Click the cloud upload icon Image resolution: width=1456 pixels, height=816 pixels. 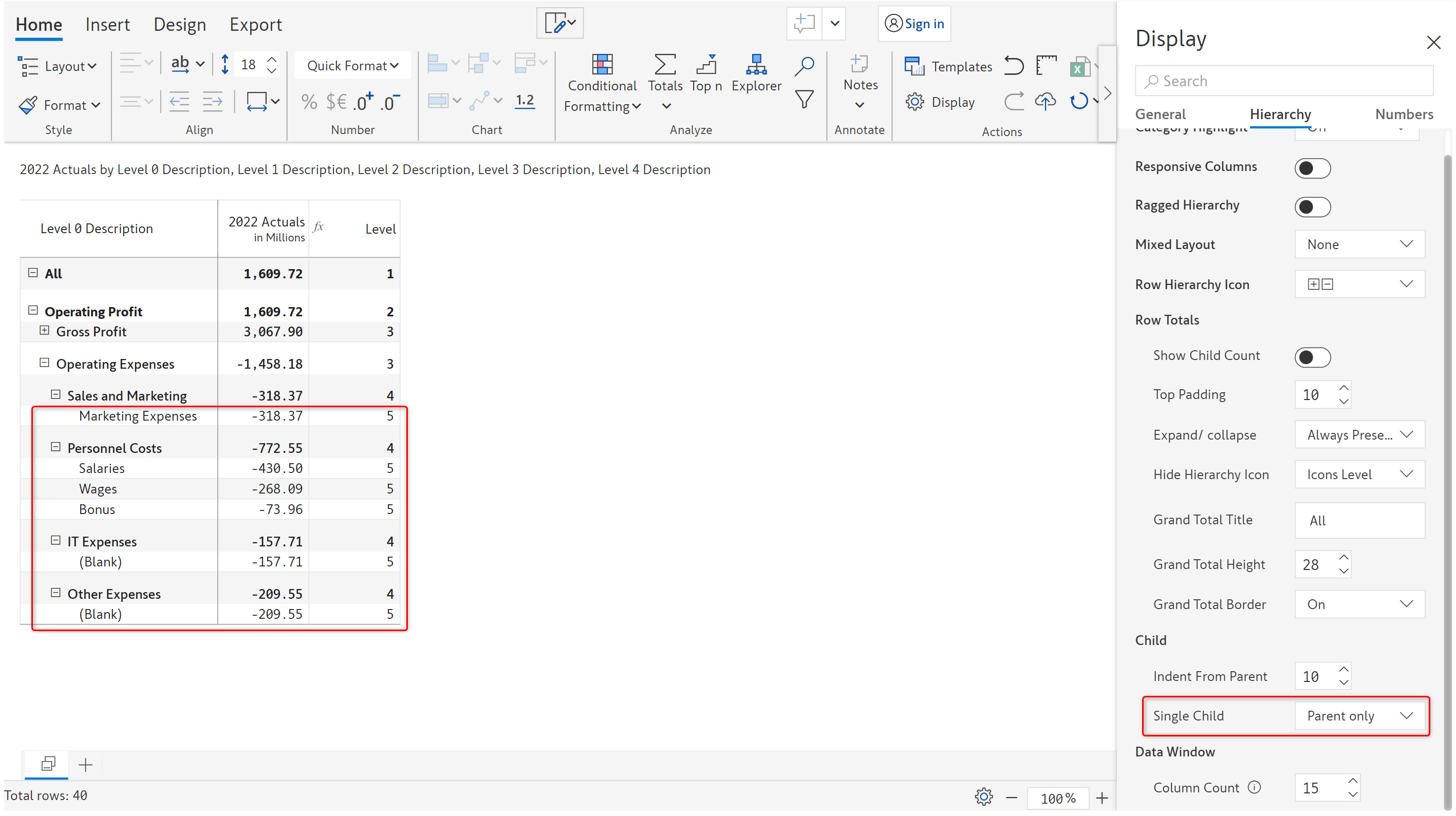pyautogui.click(x=1045, y=102)
